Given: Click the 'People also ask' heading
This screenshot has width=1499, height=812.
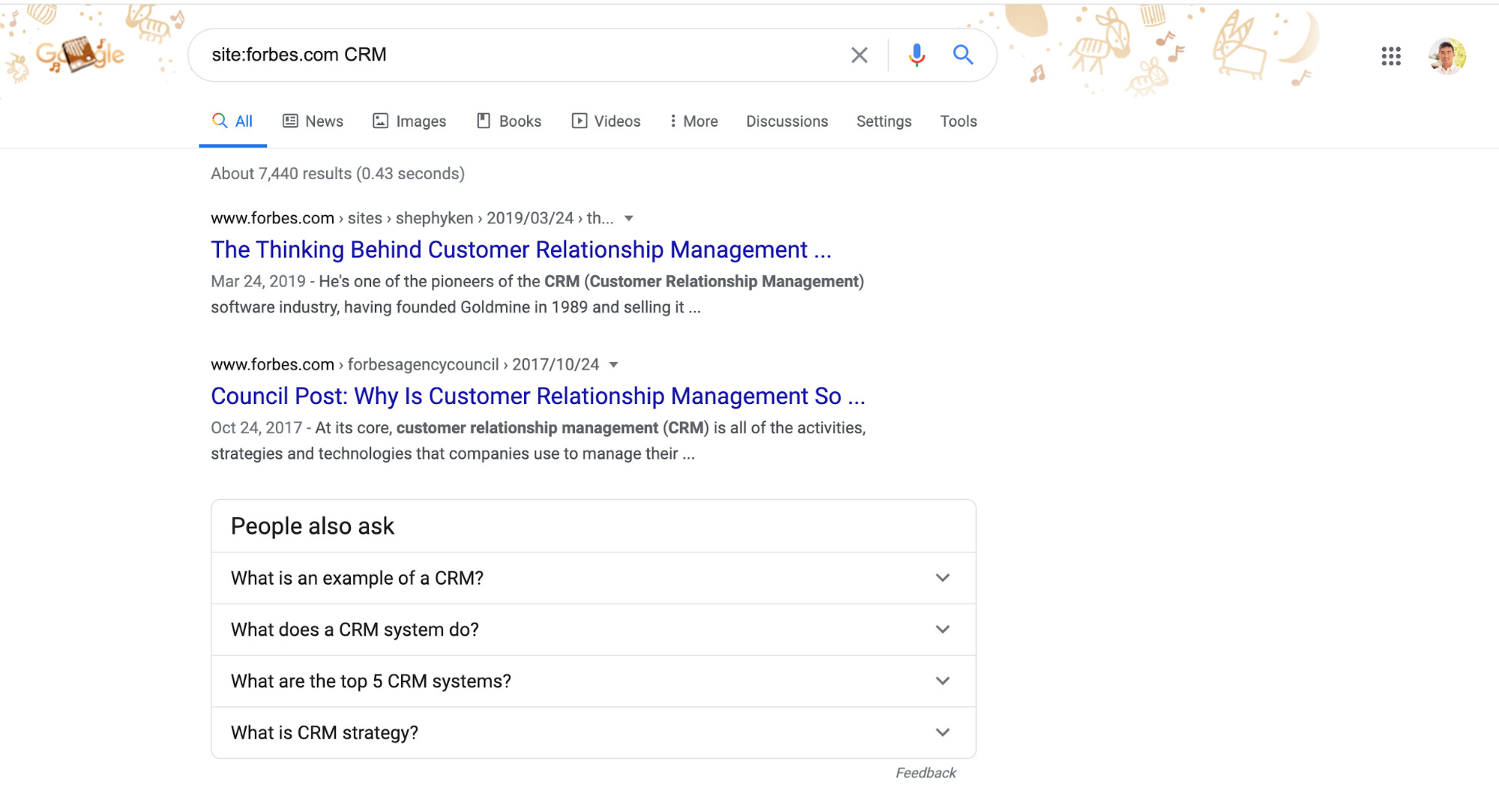Looking at the screenshot, I should tap(313, 526).
